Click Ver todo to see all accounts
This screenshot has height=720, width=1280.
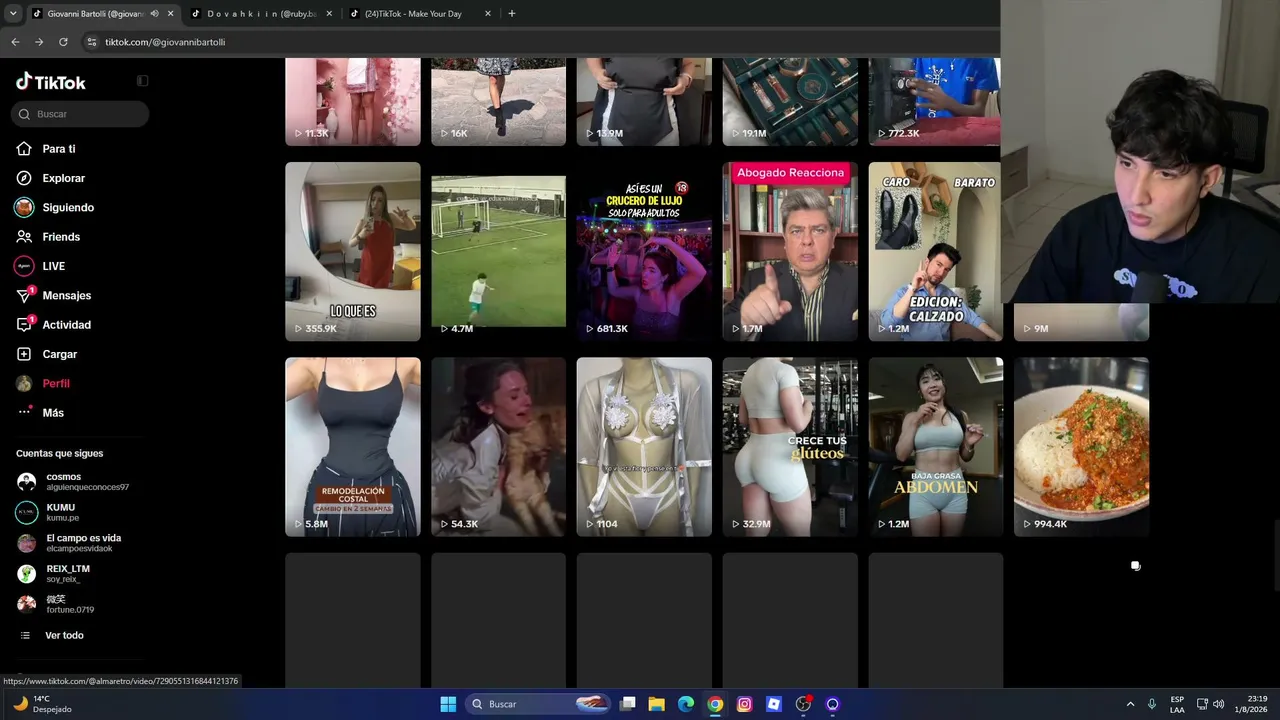pos(64,635)
